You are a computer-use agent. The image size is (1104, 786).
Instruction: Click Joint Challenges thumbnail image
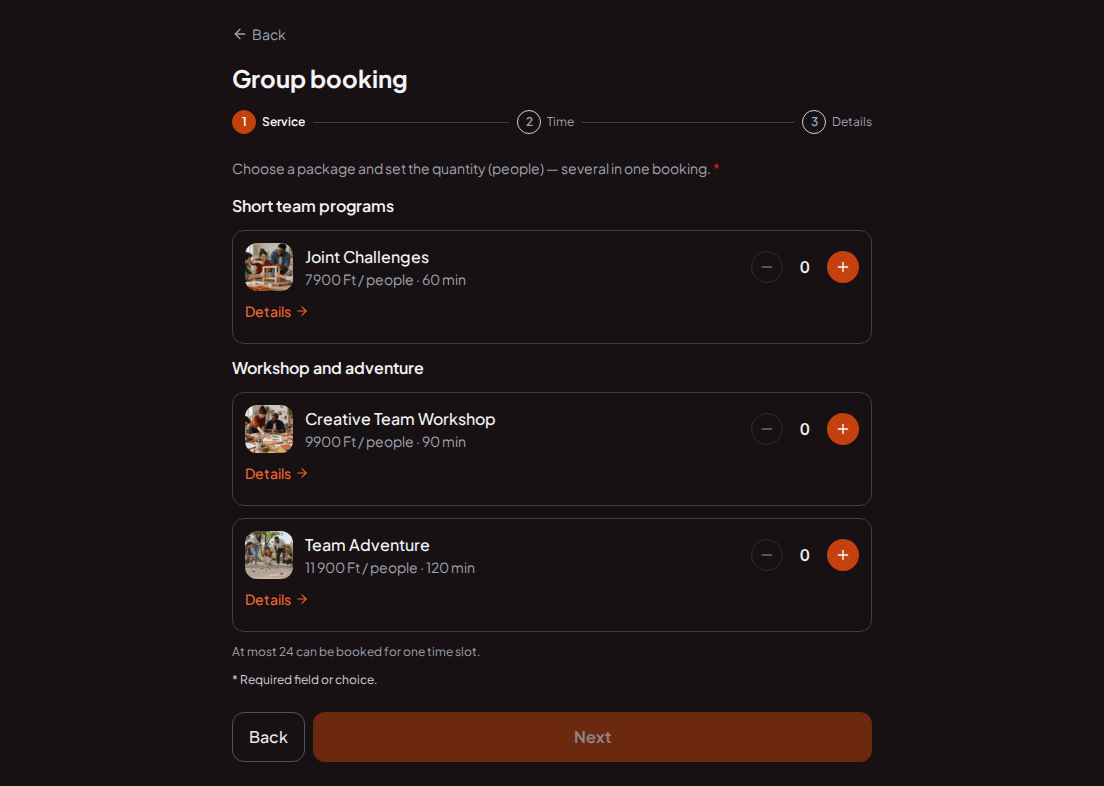point(269,267)
